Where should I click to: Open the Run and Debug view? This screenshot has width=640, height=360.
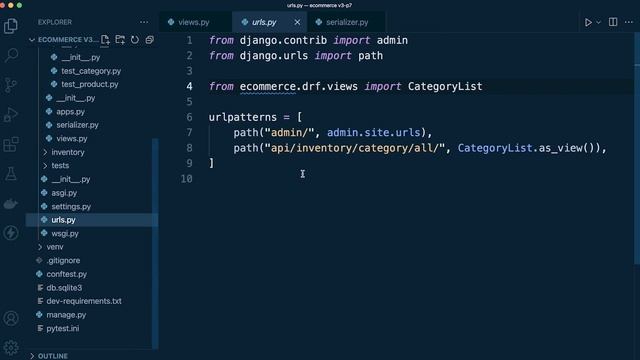[11, 115]
